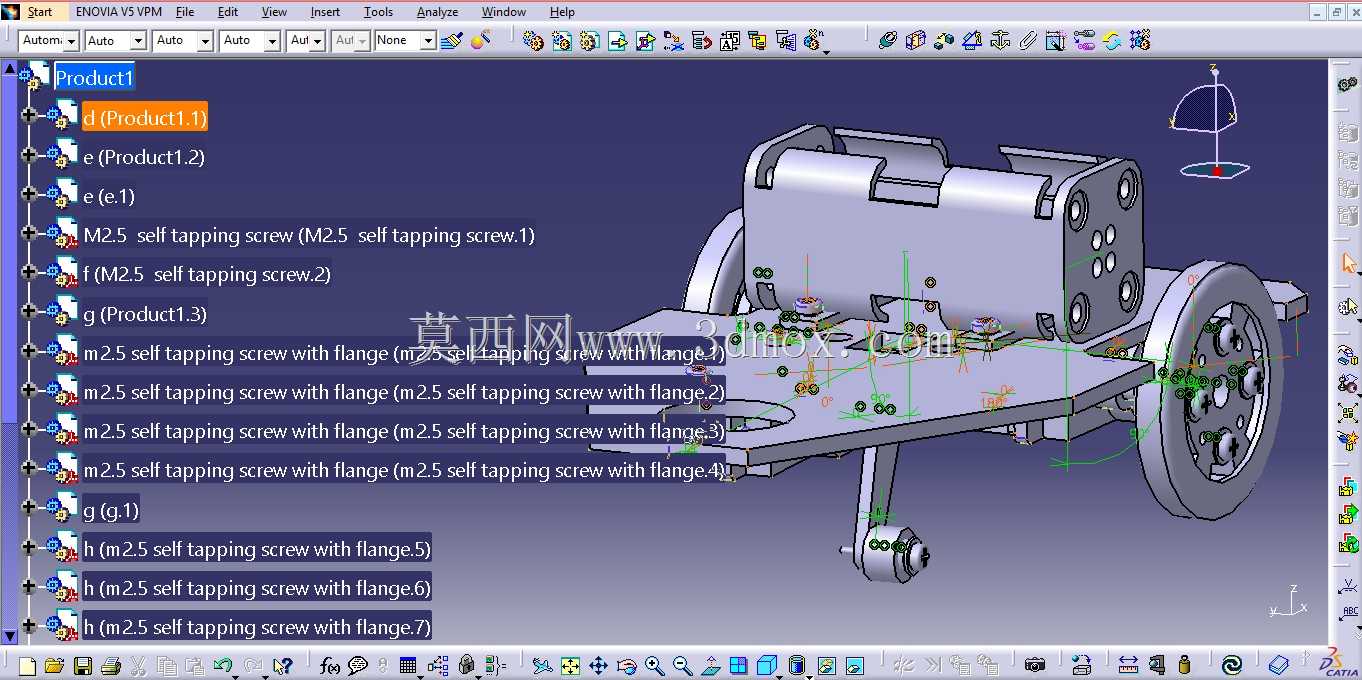This screenshot has width=1362, height=680.
Task: Click the Measure Between icon
Action: click(x=1128, y=665)
